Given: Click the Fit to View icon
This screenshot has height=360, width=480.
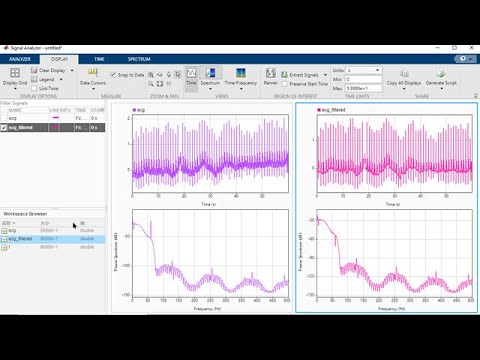Looking at the screenshot, I should click(160, 84).
